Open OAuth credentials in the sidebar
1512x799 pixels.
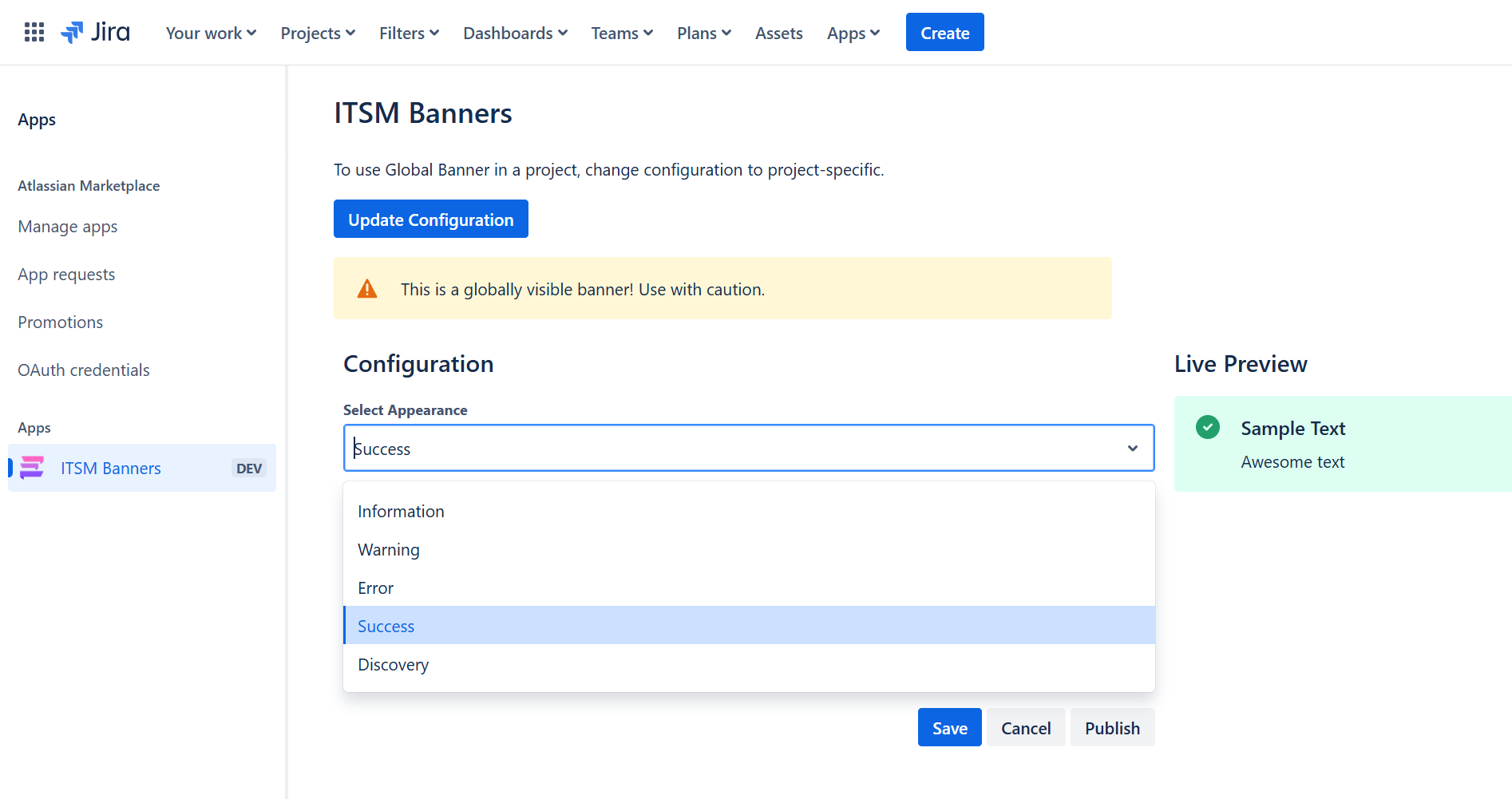coord(83,370)
